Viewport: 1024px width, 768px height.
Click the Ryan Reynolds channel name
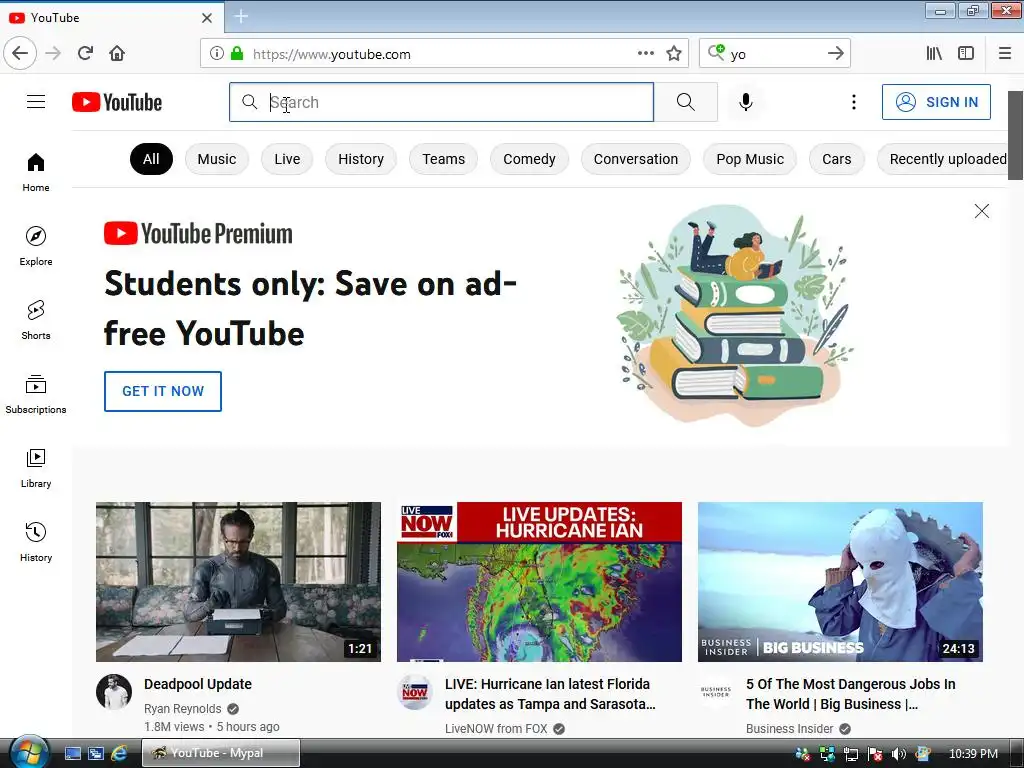(183, 709)
